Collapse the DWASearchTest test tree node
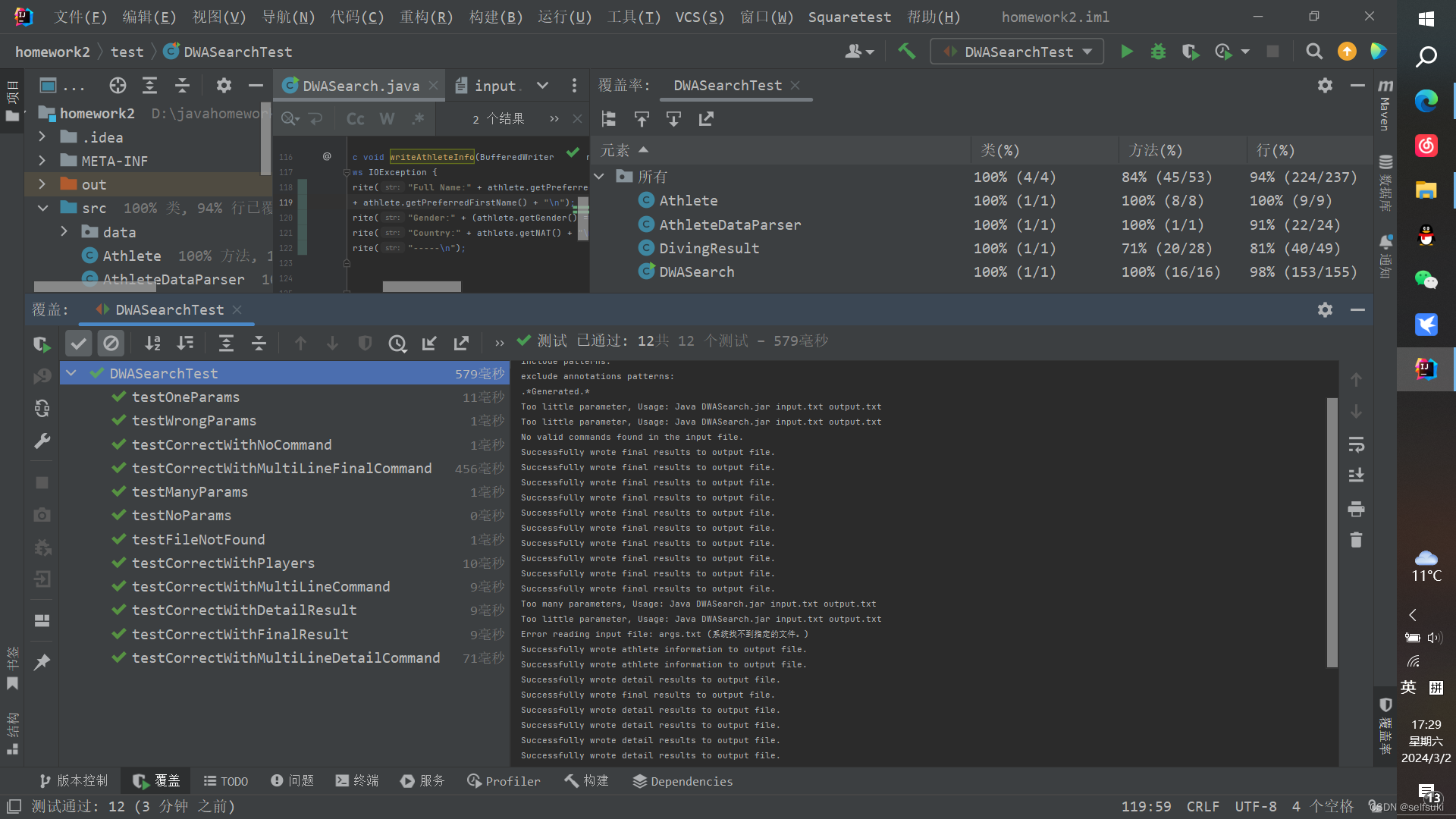Image resolution: width=1456 pixels, height=819 pixels. tap(71, 373)
